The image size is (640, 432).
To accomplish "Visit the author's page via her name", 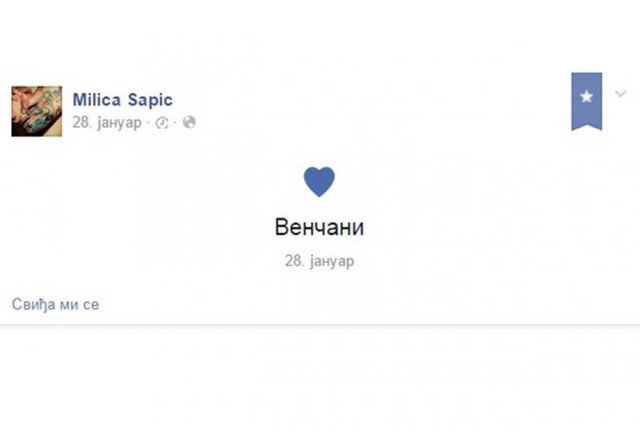I will coord(123,99).
